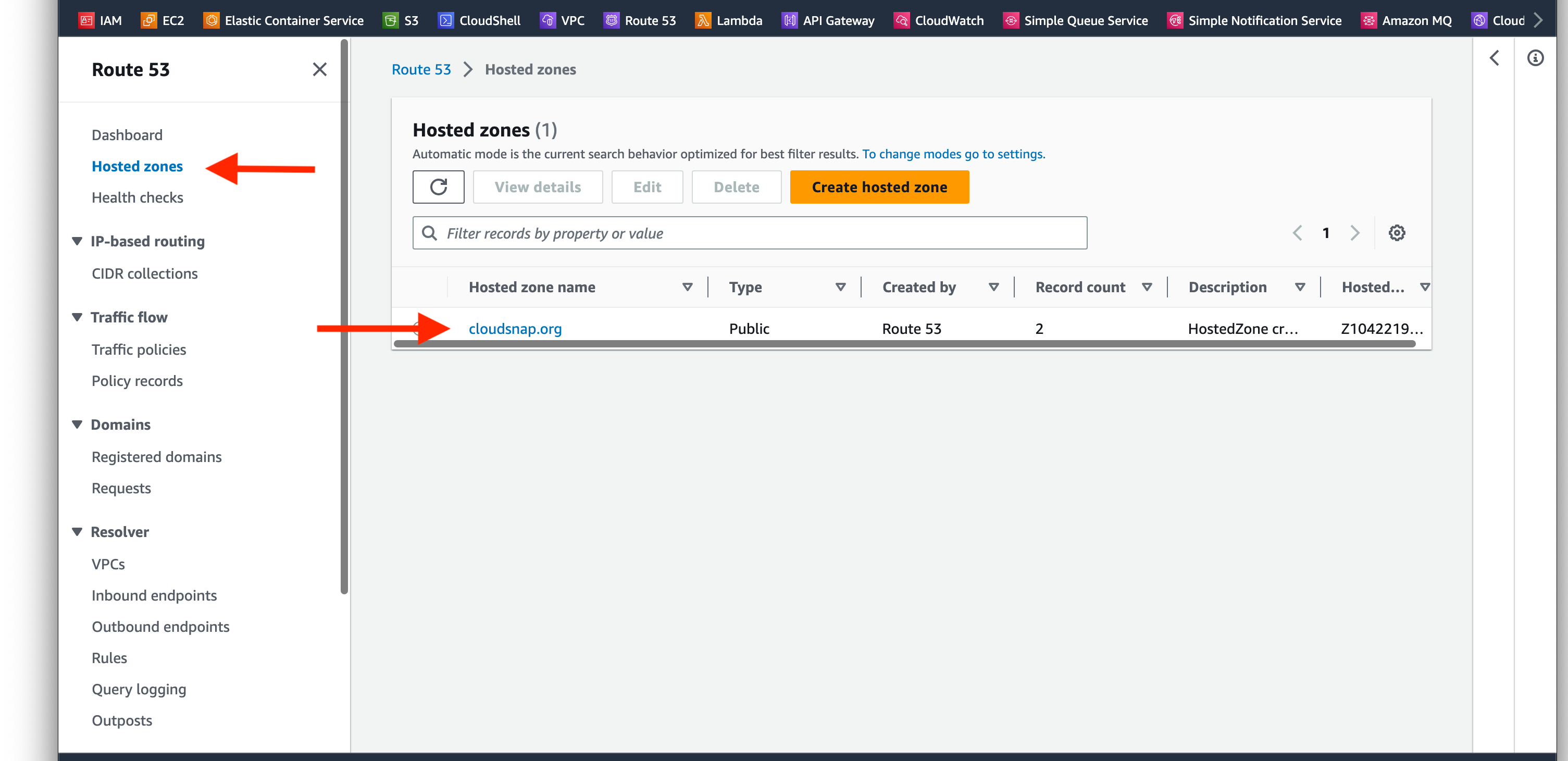Viewport: 1568px width, 761px height.
Task: Click the Edit button
Action: pyautogui.click(x=647, y=187)
